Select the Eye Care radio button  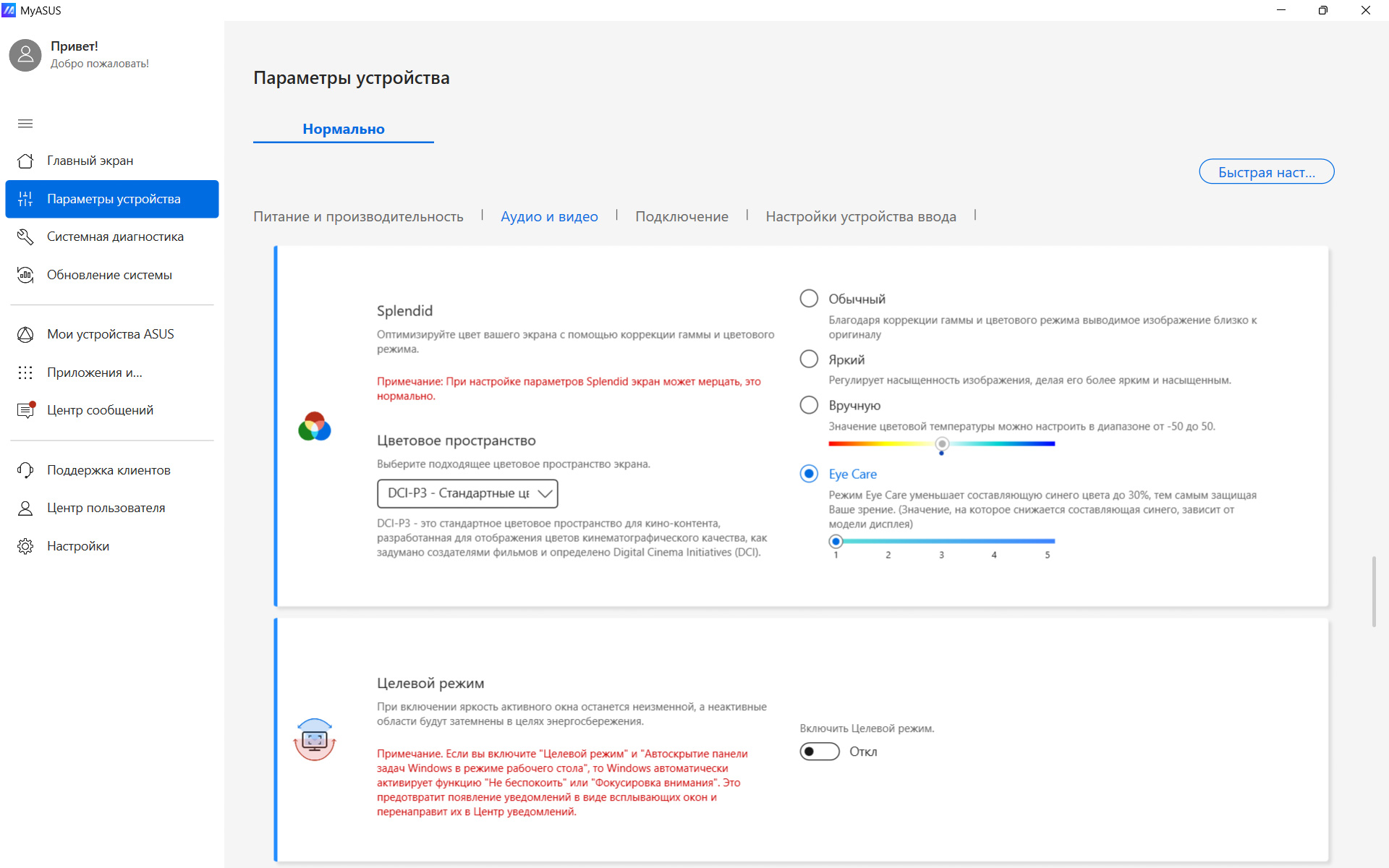point(809,474)
